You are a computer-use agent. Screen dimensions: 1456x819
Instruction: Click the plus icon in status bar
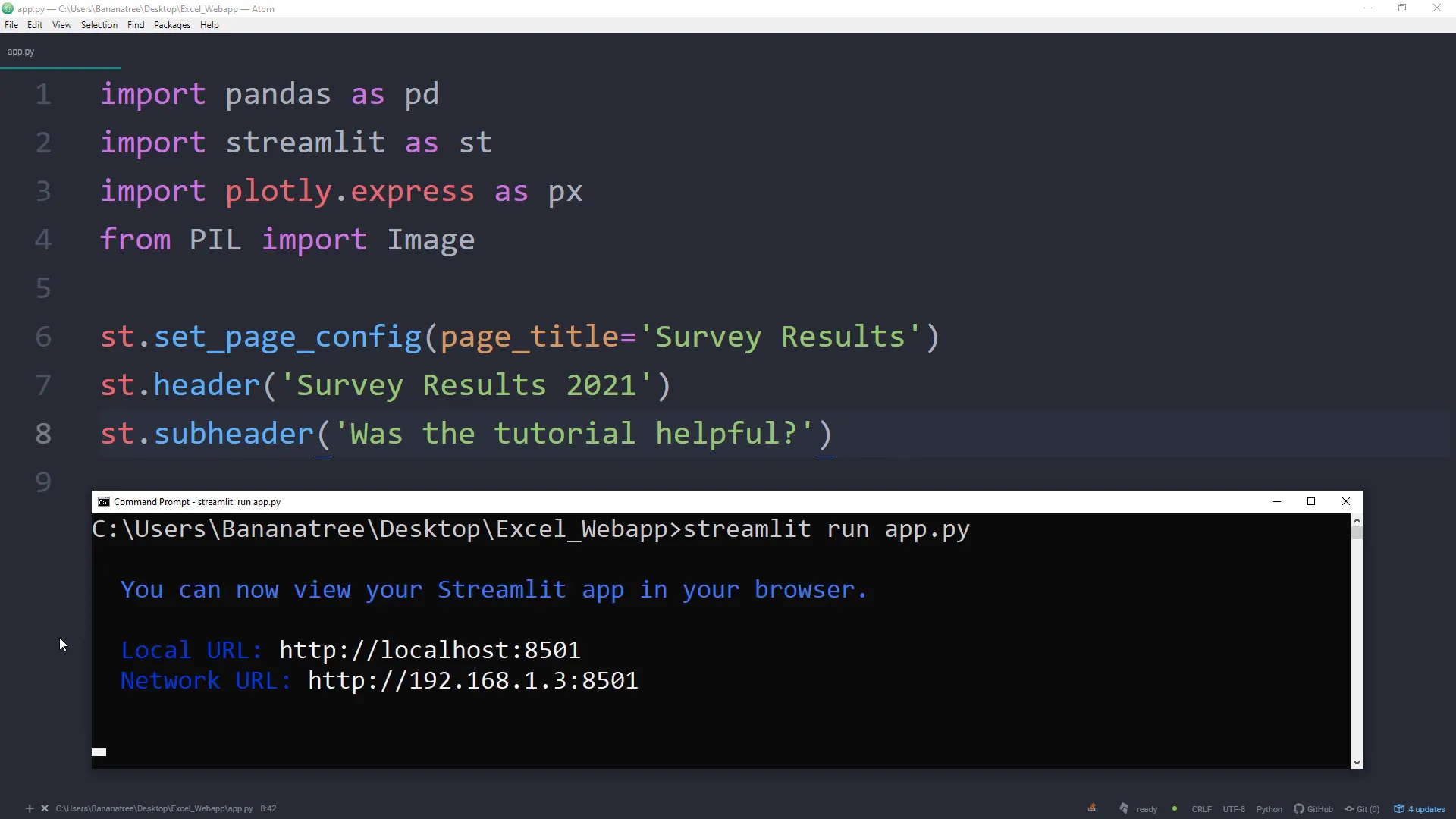[x=30, y=808]
